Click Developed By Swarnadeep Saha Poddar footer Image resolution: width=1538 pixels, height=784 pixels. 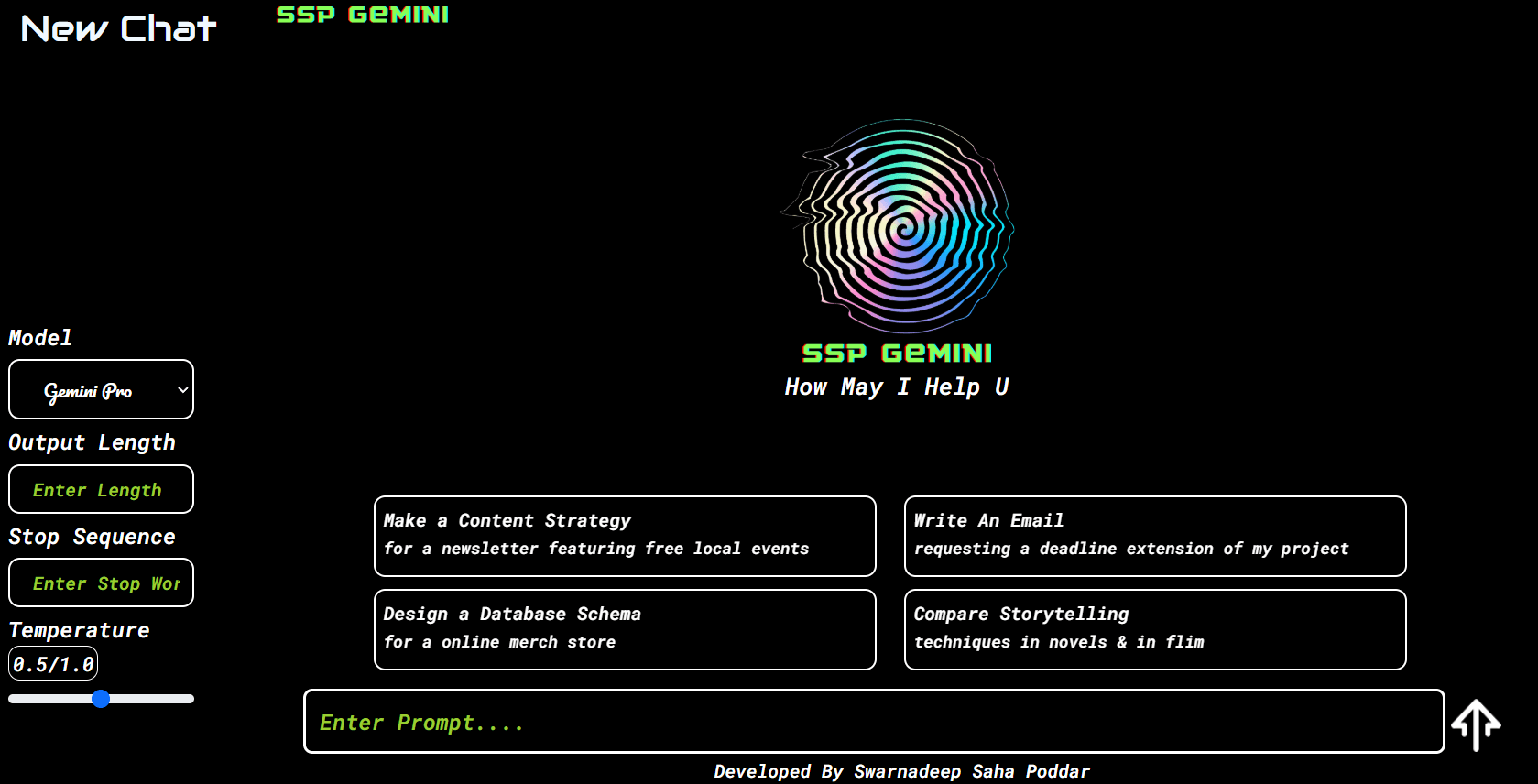click(x=902, y=771)
